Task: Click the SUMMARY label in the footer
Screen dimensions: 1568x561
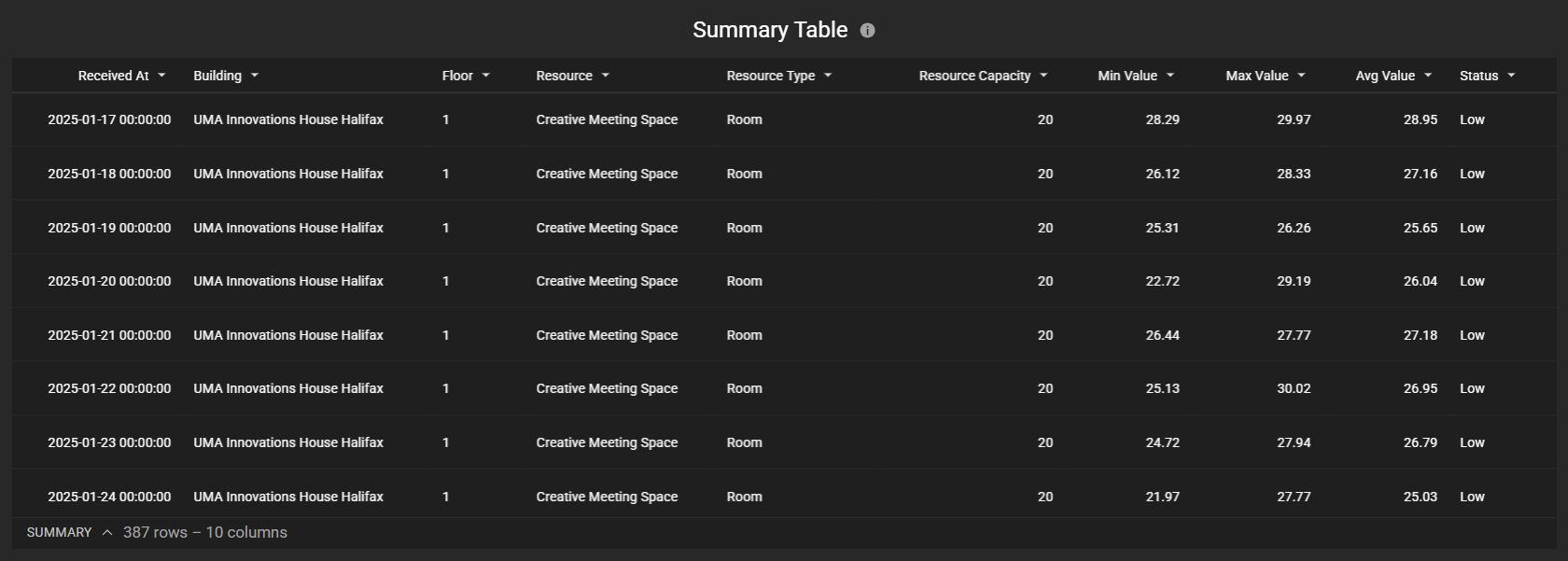Action: click(x=59, y=532)
